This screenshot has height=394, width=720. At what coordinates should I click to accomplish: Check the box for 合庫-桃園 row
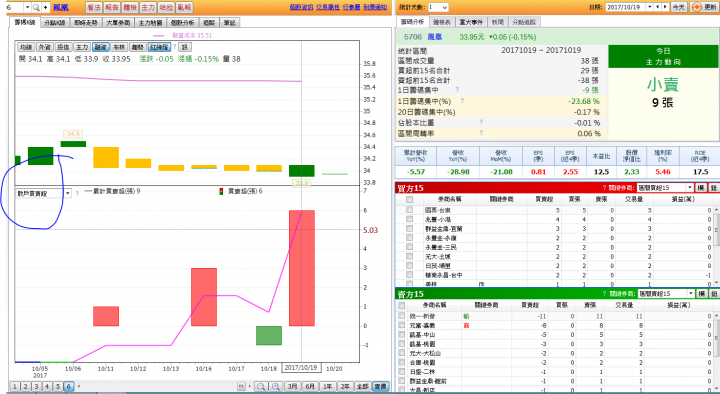tap(402, 362)
